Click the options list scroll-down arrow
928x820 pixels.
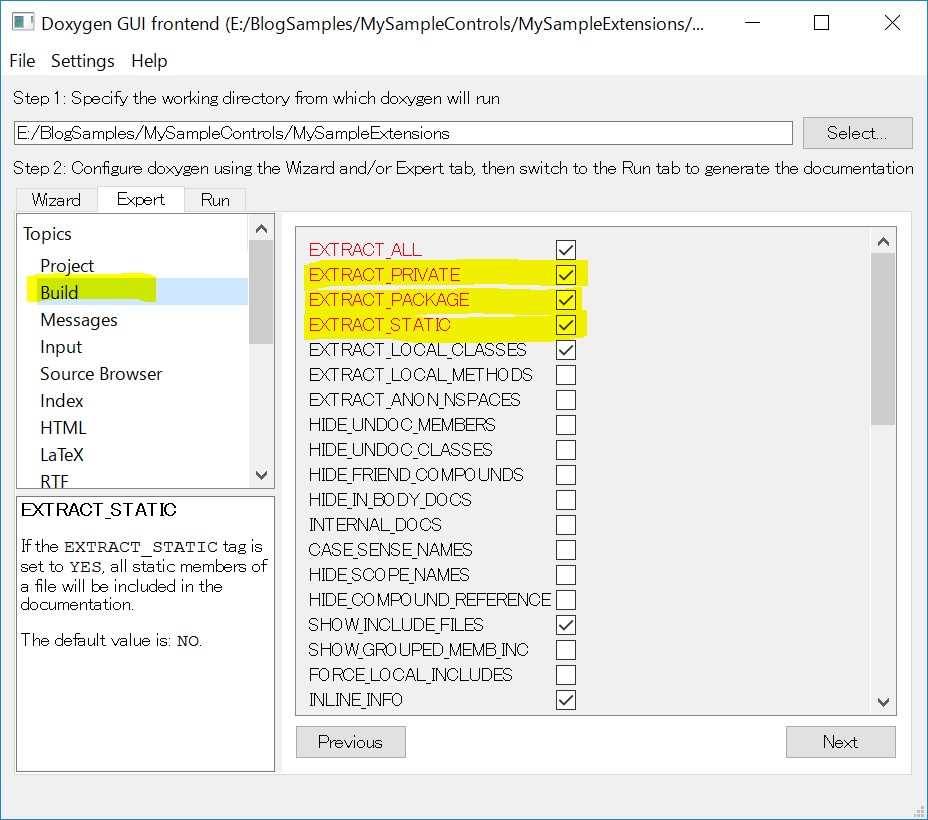[x=883, y=702]
